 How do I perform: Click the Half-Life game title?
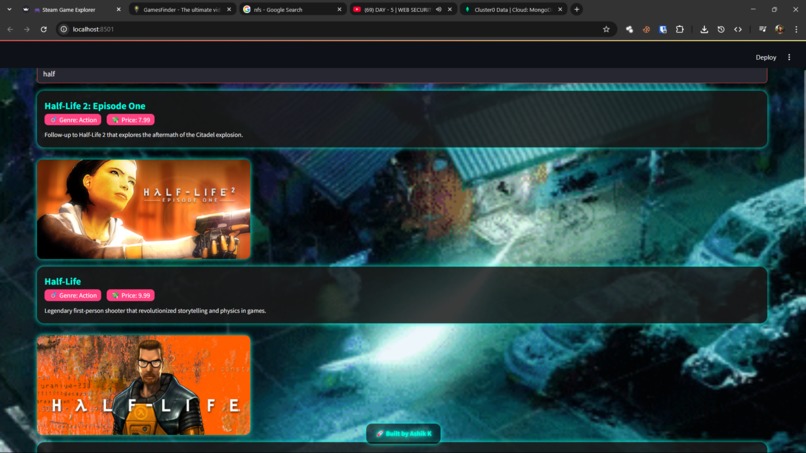(x=62, y=281)
